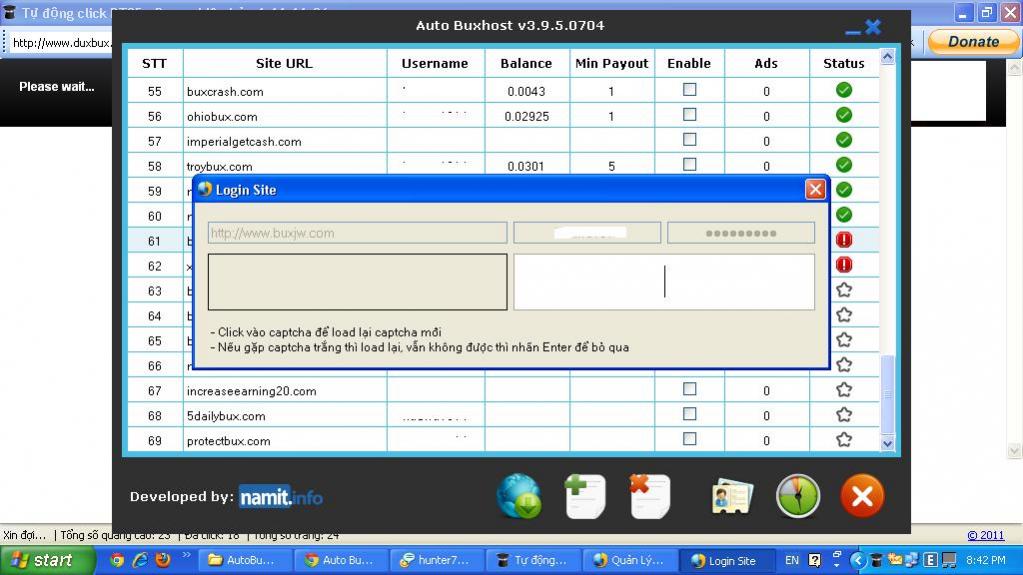
Task: Click green check status in row 59
Action: 844,190
